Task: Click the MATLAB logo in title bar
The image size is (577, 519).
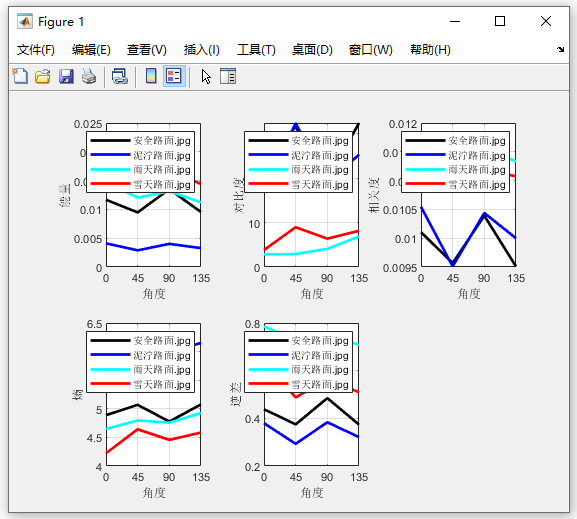Action: [x=25, y=22]
